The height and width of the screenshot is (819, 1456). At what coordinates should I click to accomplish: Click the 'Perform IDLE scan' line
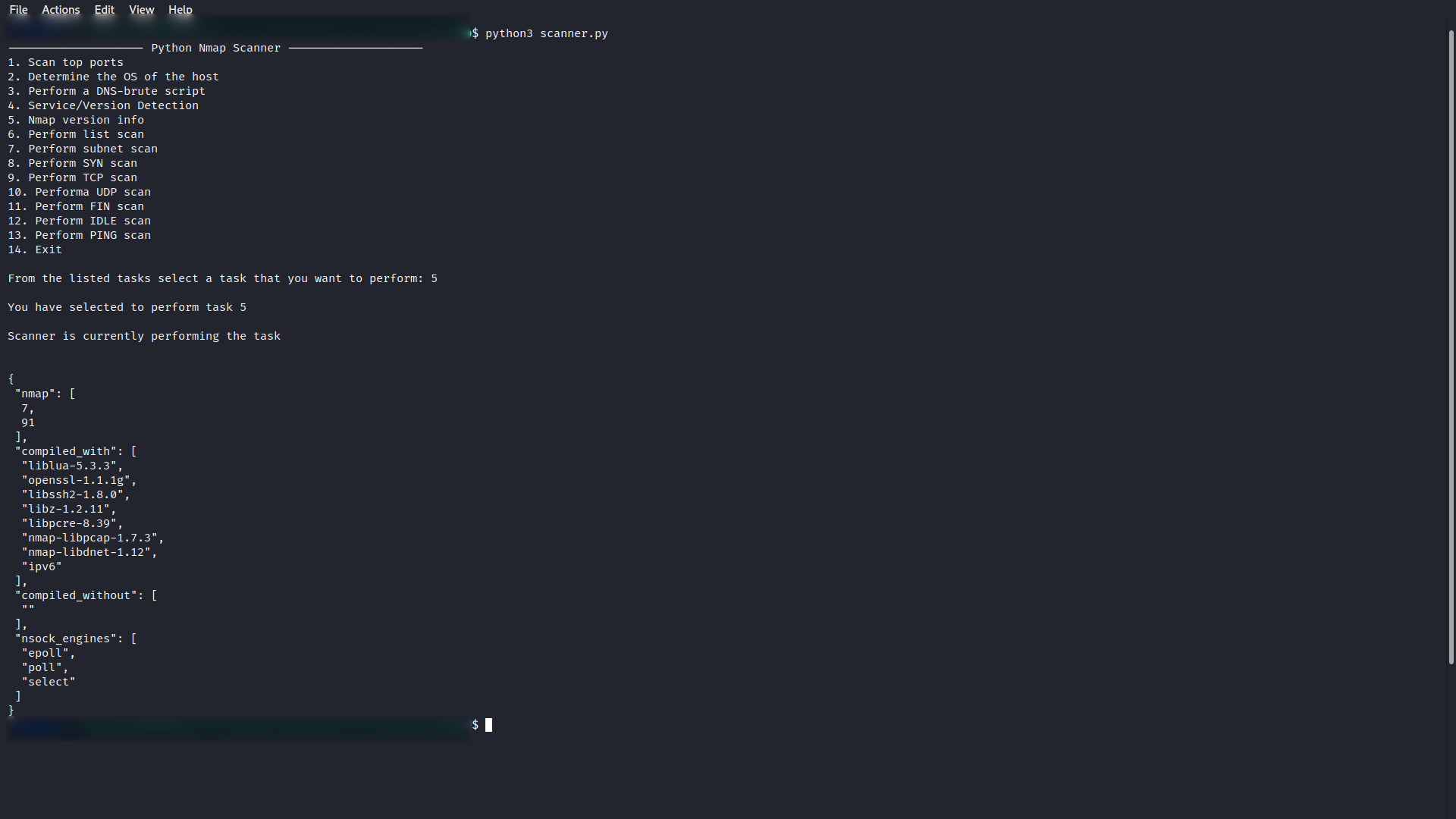click(x=93, y=221)
